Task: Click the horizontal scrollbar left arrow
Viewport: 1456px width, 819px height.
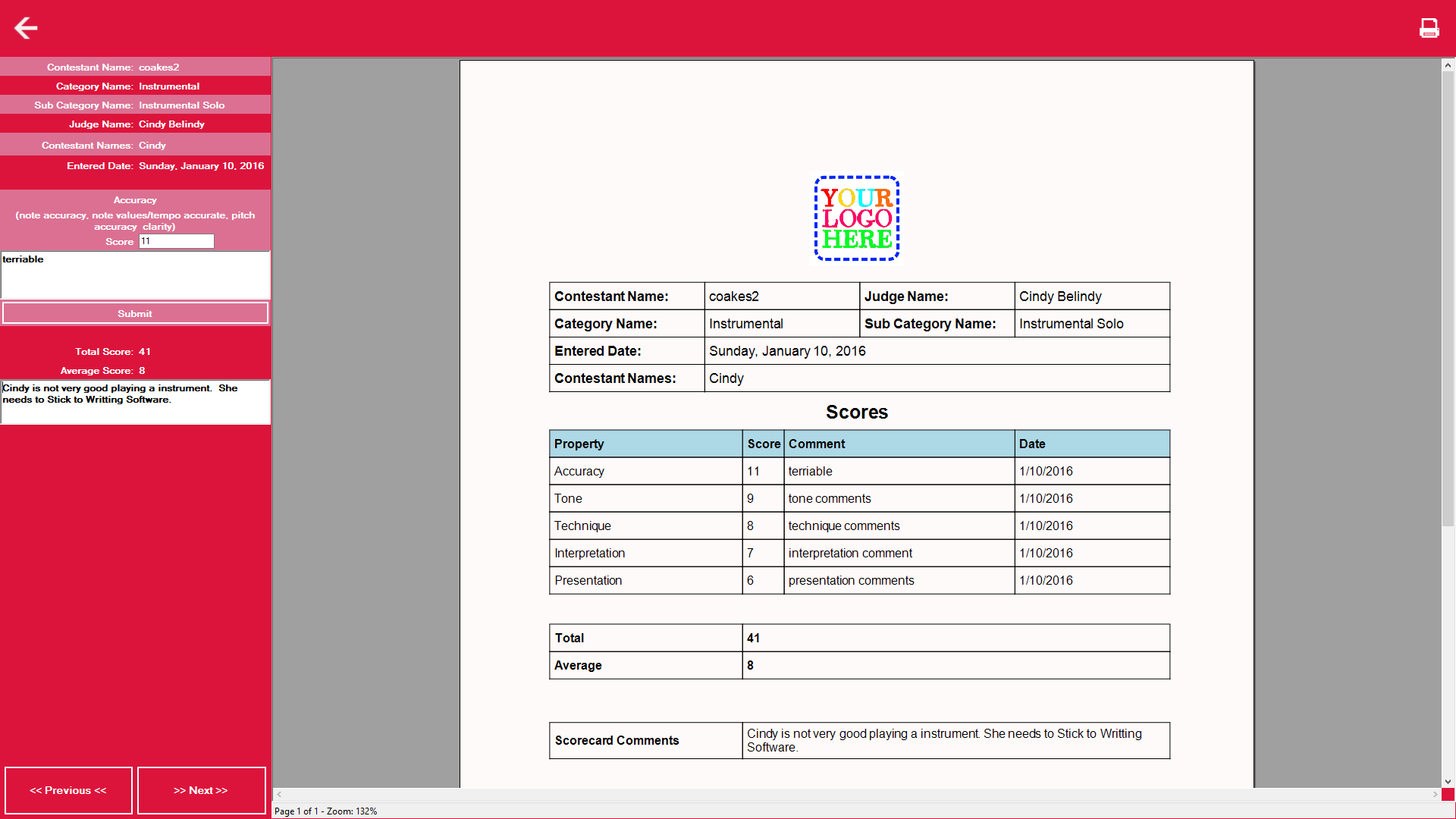Action: (x=279, y=795)
